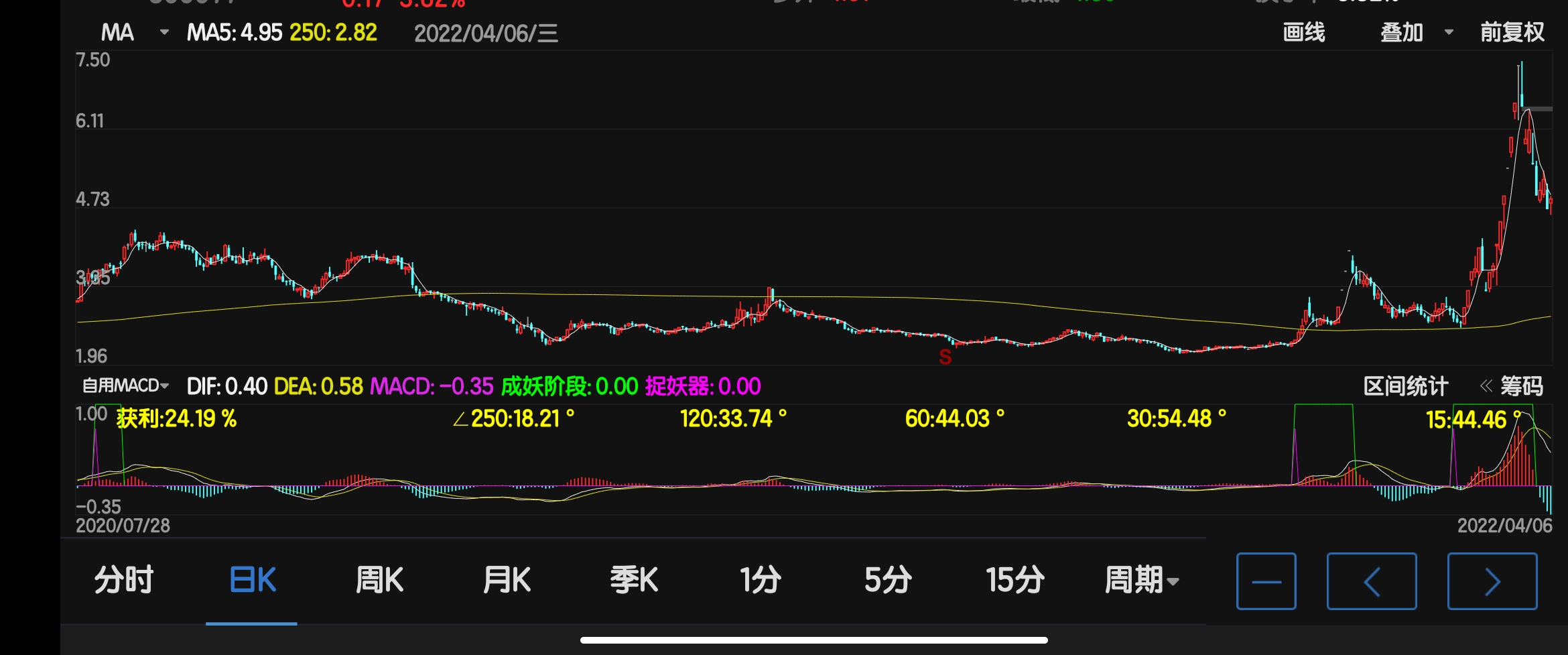The height and width of the screenshot is (655, 1568).
Task: Expand the 筹码 chip distribution panel
Action: 1512,386
